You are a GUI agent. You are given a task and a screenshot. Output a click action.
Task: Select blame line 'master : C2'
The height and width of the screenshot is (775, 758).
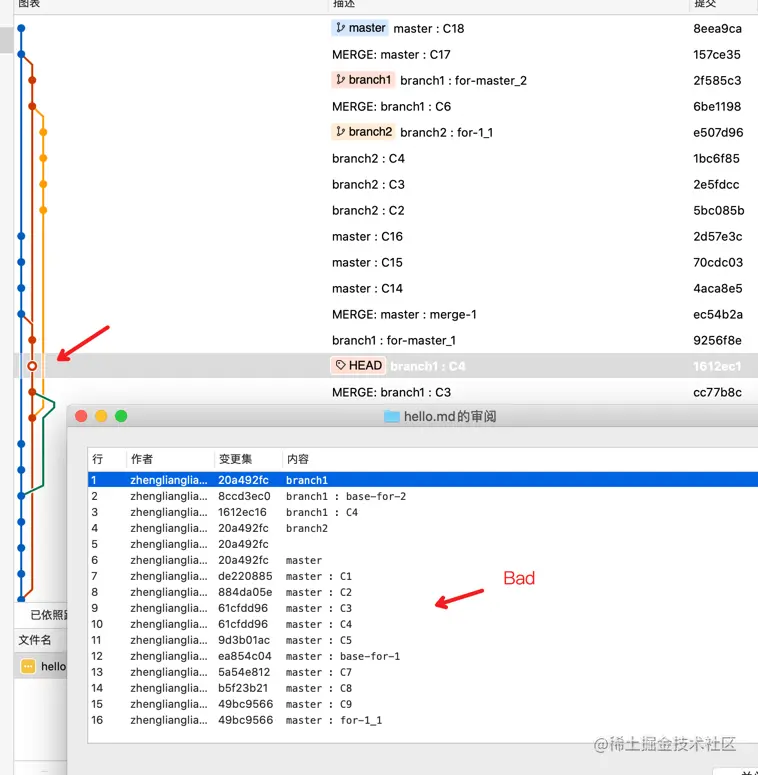point(422,592)
